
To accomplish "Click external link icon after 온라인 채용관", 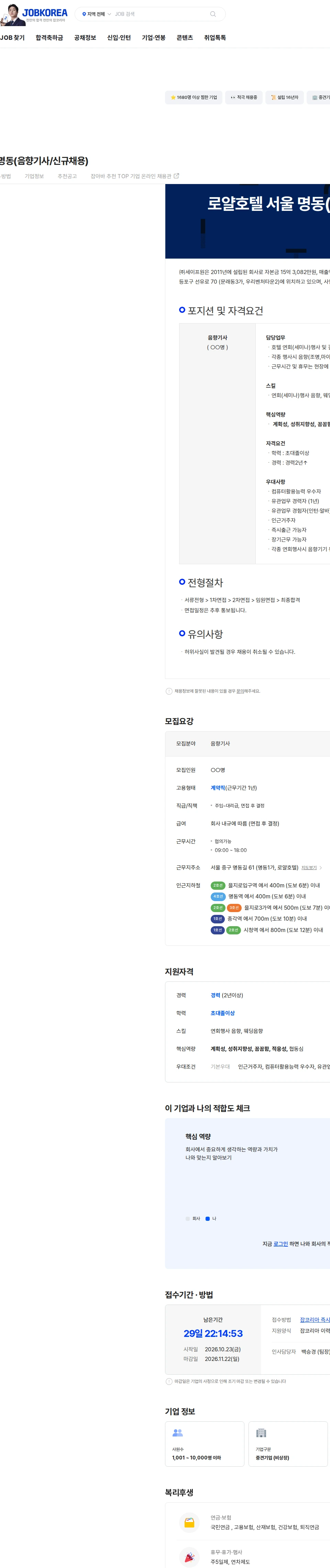I will pyautogui.click(x=177, y=176).
